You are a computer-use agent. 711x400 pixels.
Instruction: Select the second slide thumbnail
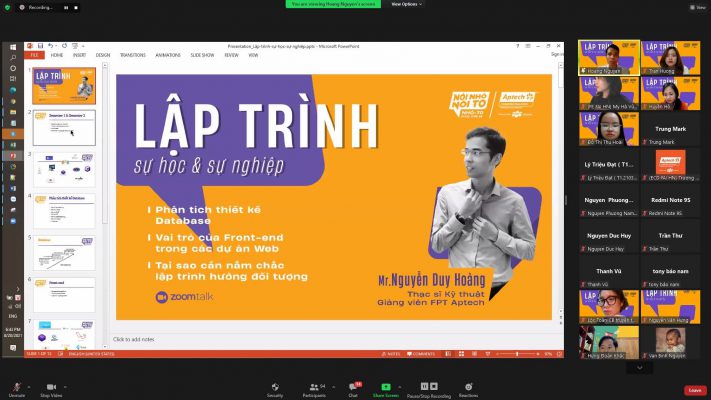click(64, 128)
